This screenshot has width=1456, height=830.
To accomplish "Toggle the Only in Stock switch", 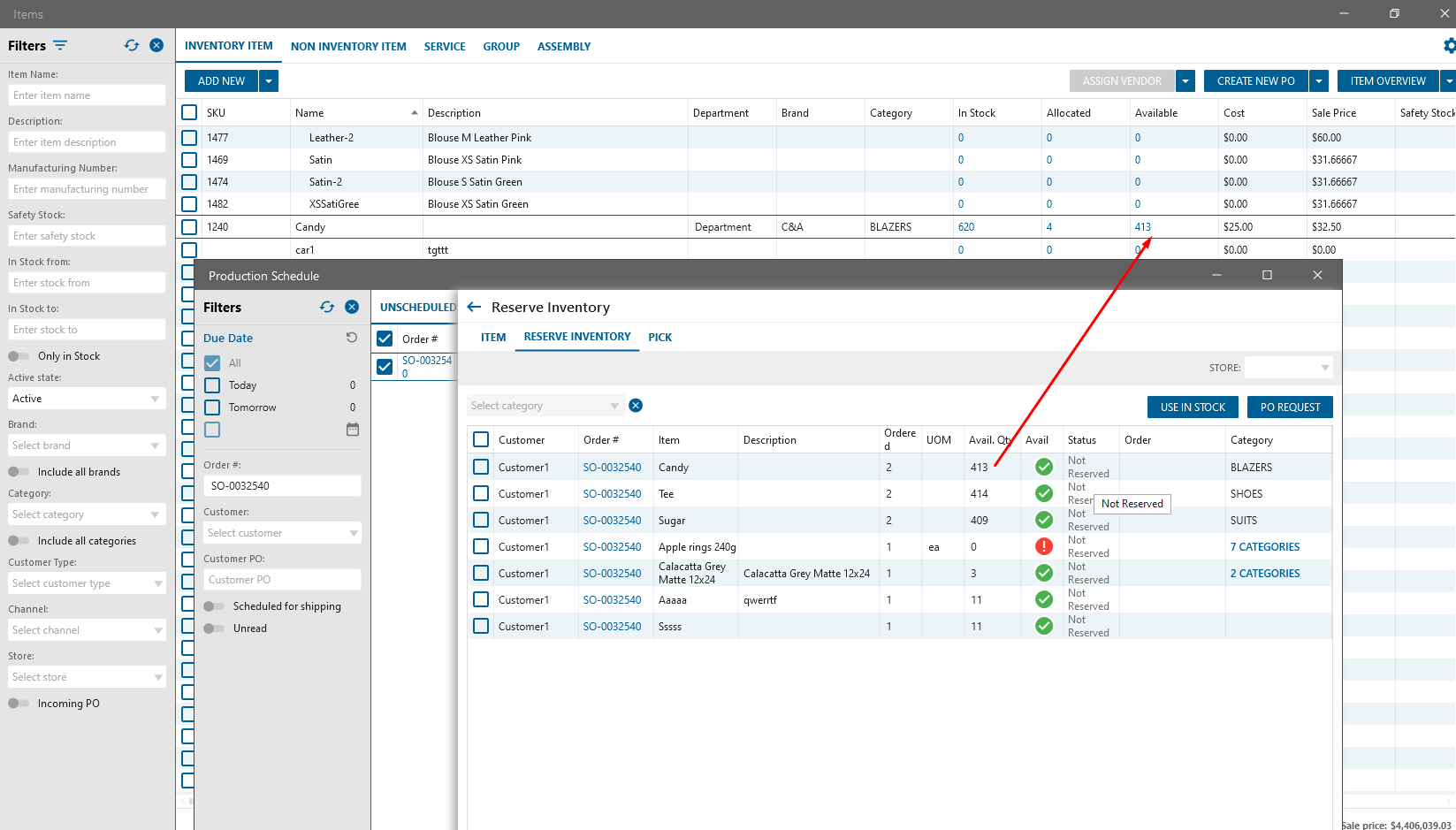I will click(19, 356).
